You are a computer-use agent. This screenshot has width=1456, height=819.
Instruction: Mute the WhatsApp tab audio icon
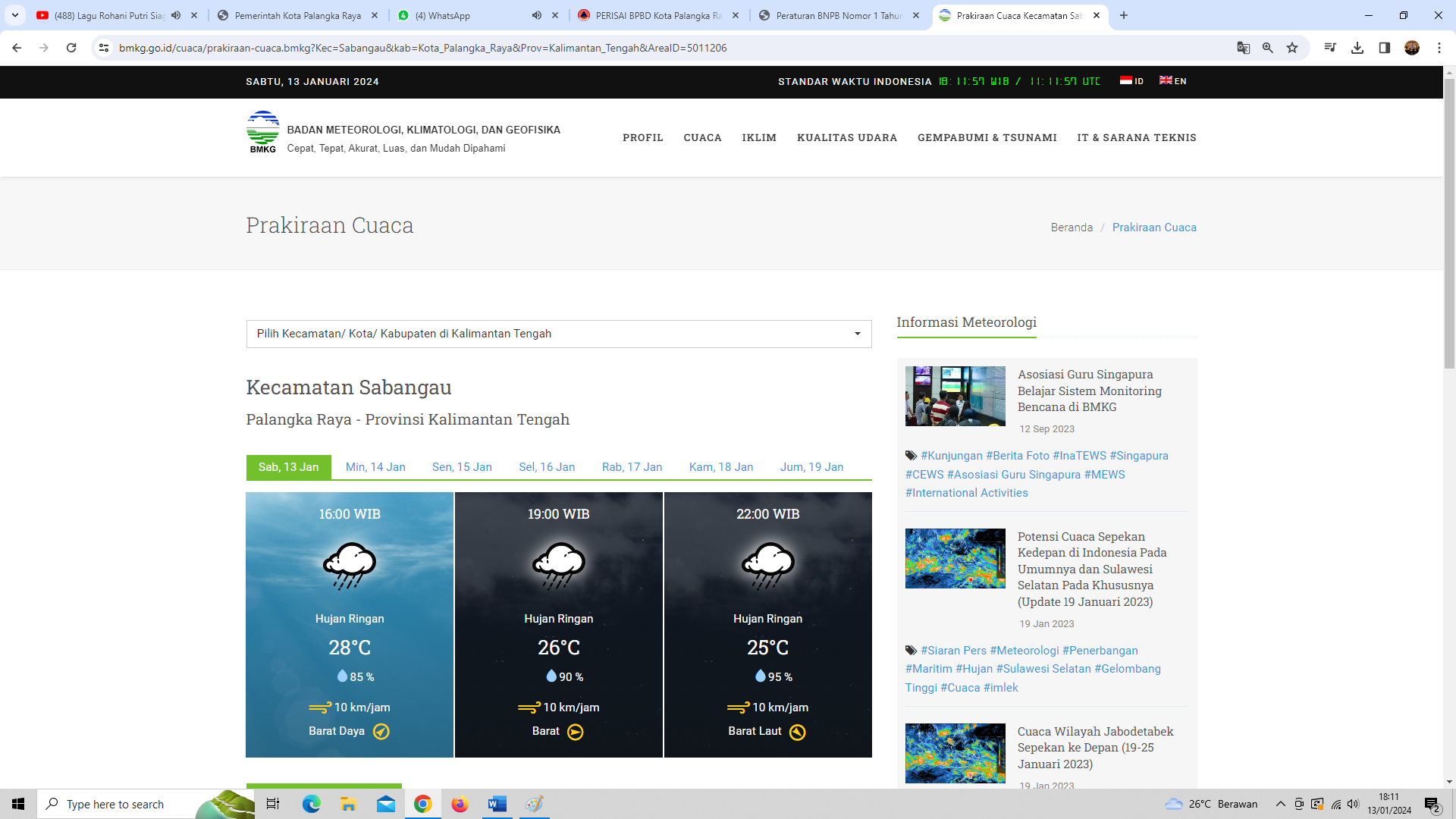[537, 15]
